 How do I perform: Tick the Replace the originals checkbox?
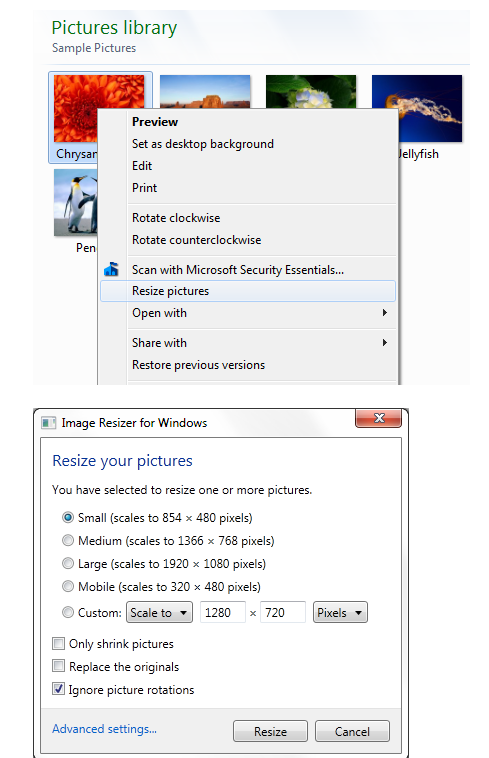(x=58, y=666)
